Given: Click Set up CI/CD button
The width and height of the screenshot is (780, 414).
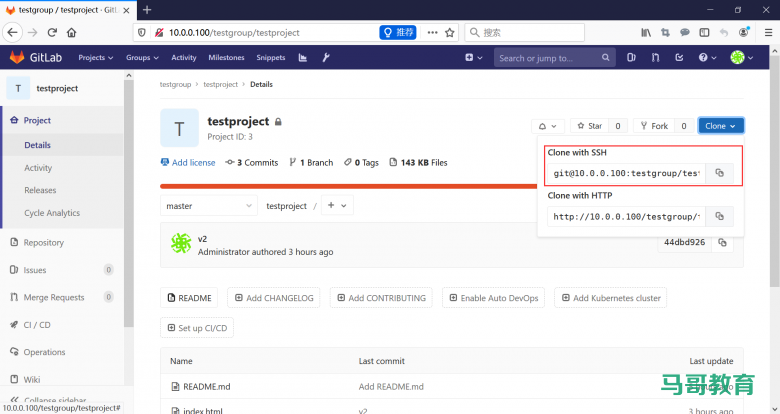Looking at the screenshot, I should (x=197, y=328).
